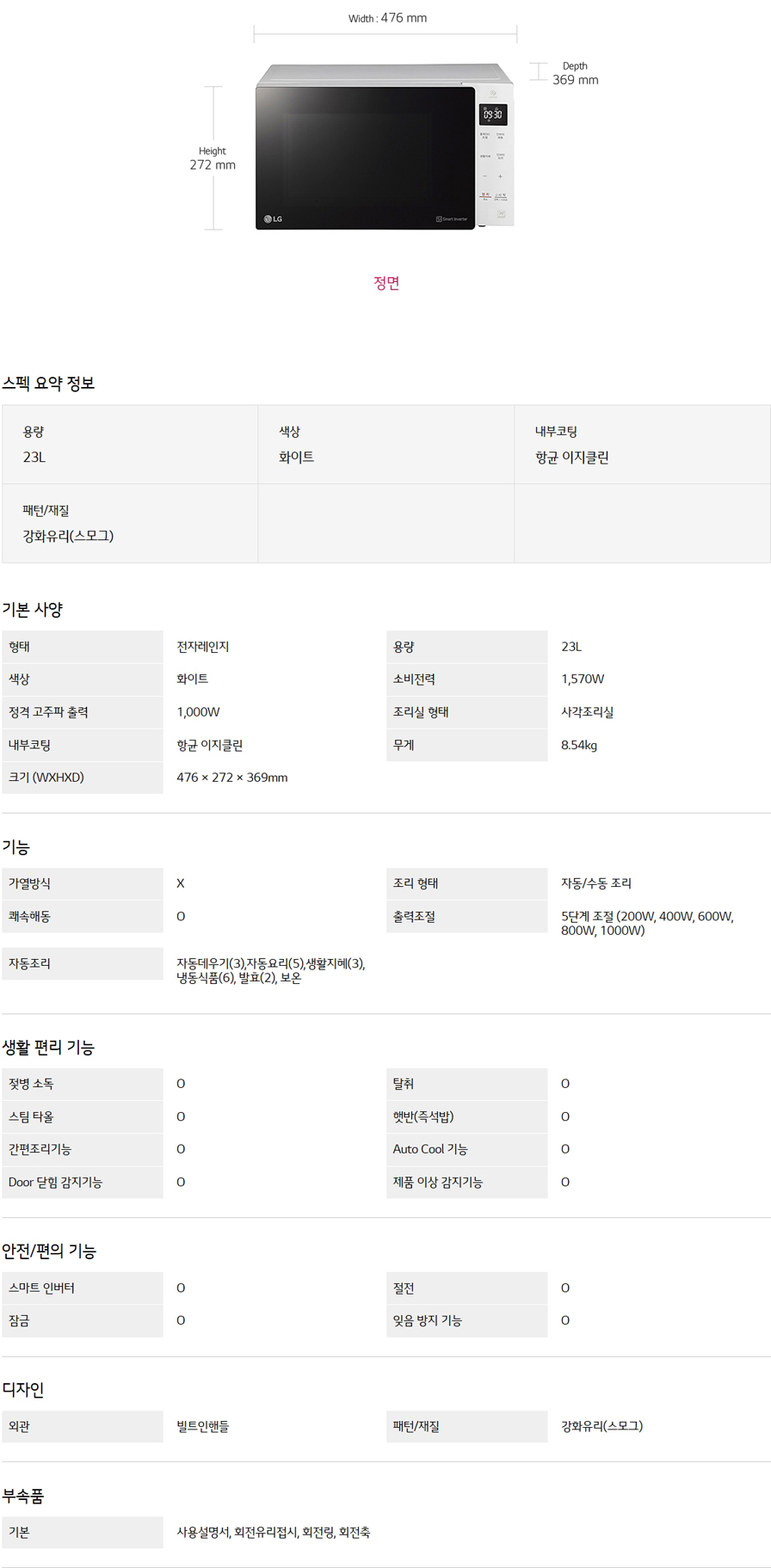The height and width of the screenshot is (1568, 771).
Task: Click the Width 476 mm dimension label
Action: click(x=387, y=18)
